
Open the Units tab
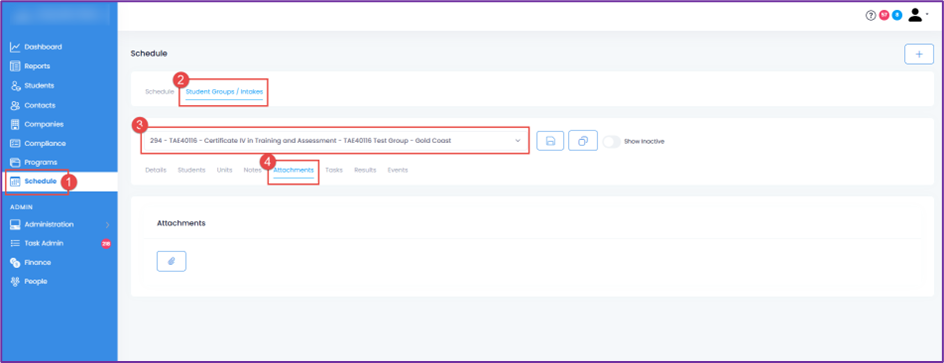(225, 170)
